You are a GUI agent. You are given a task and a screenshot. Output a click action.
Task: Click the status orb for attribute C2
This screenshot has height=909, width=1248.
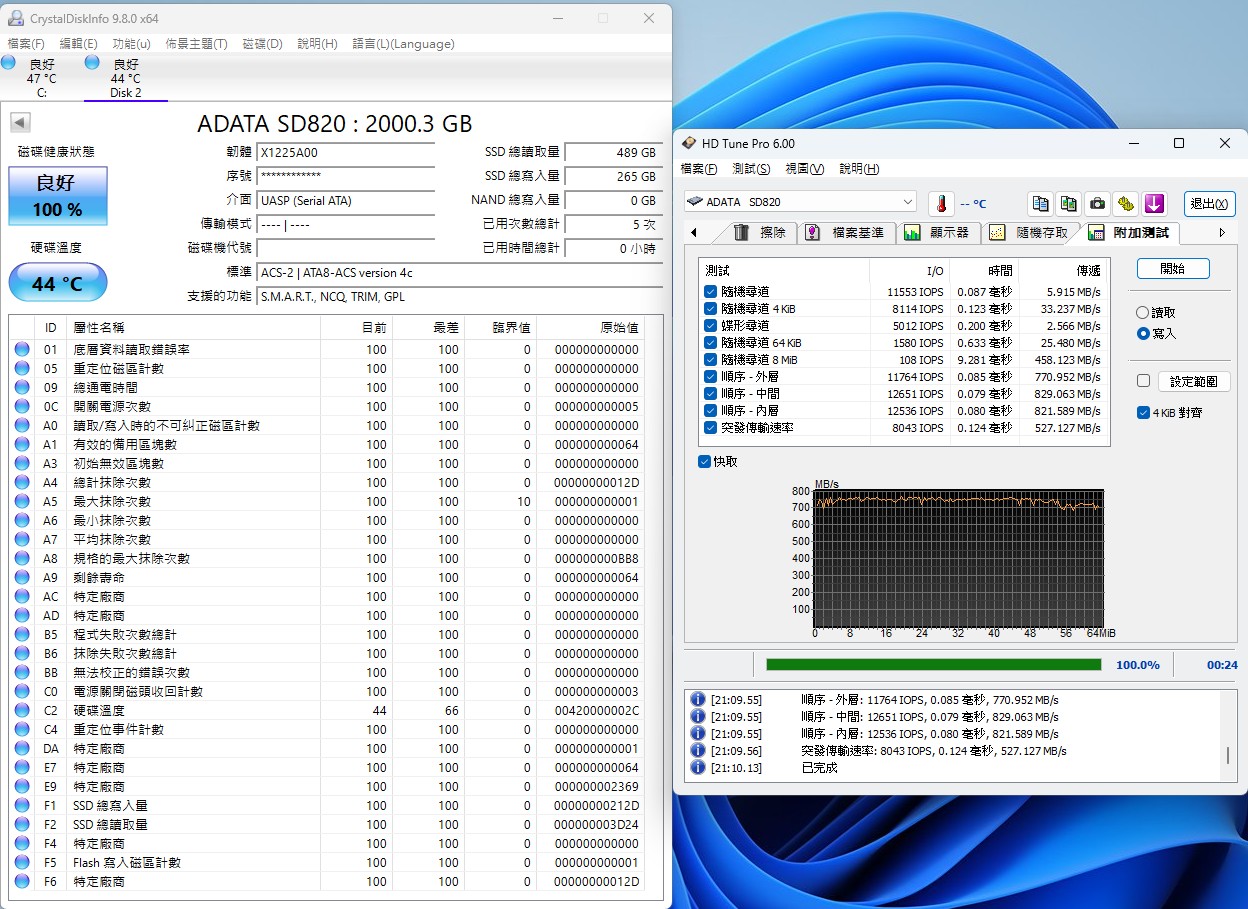point(22,710)
